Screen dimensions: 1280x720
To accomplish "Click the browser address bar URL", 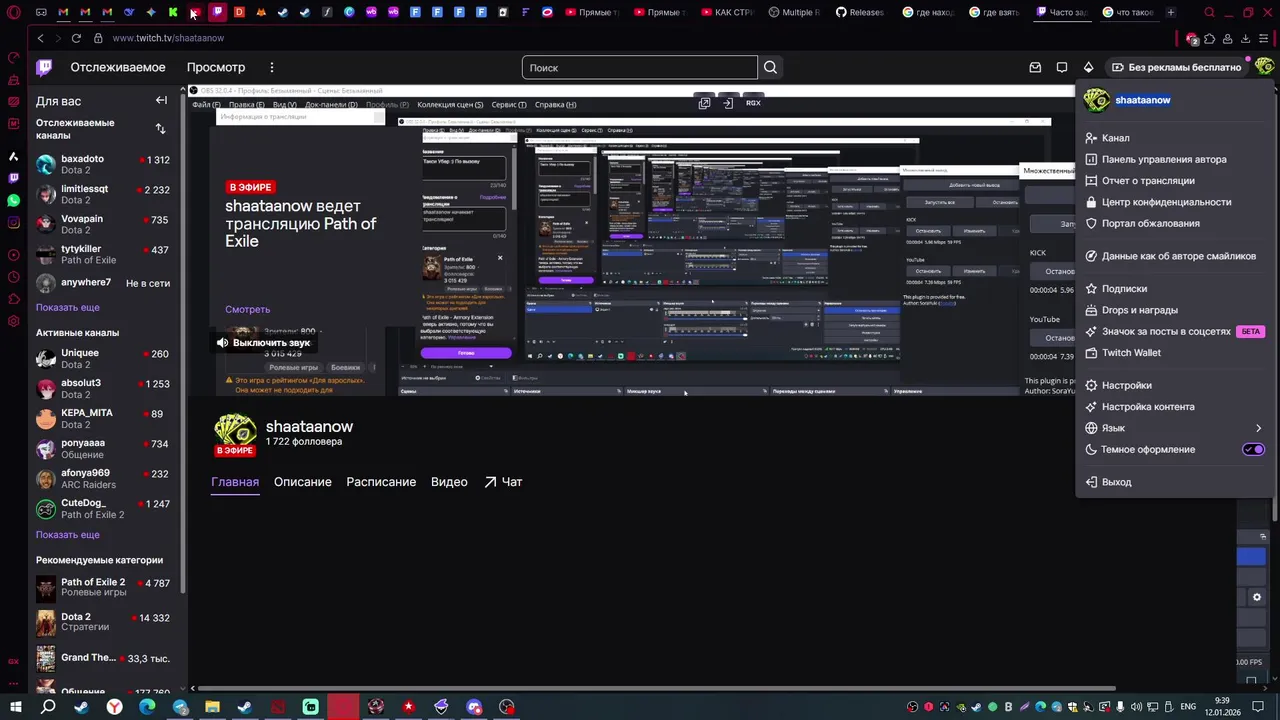I will [x=168, y=38].
